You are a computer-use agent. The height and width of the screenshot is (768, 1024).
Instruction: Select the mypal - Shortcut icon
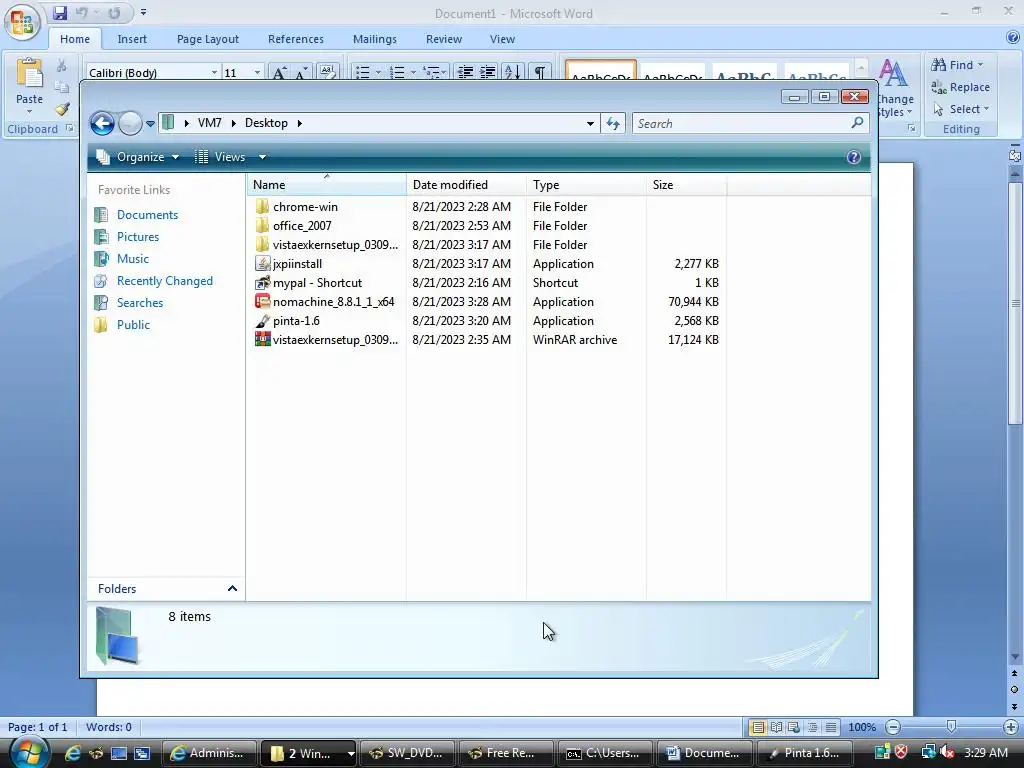(x=262, y=282)
